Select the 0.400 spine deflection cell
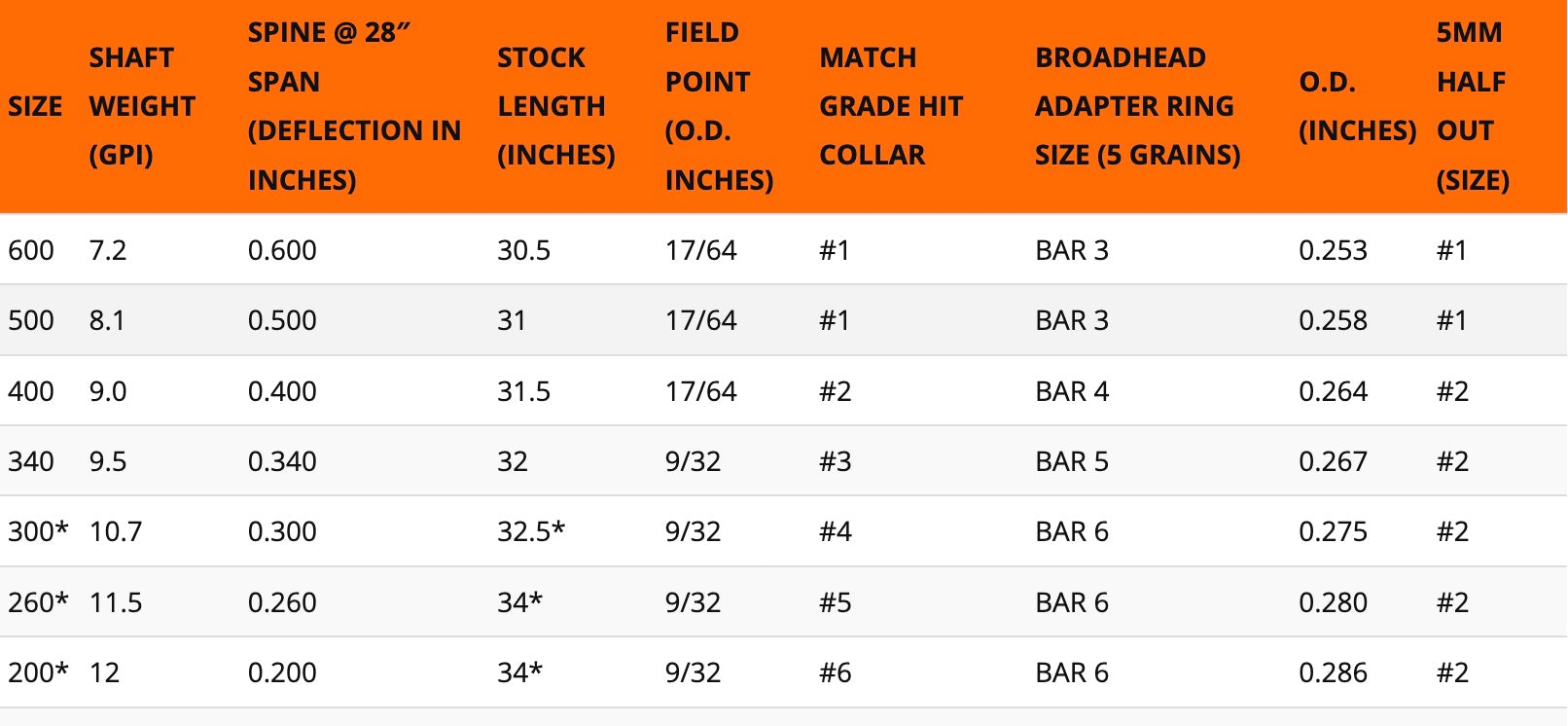This screenshot has width=1568, height=726. click(x=282, y=391)
